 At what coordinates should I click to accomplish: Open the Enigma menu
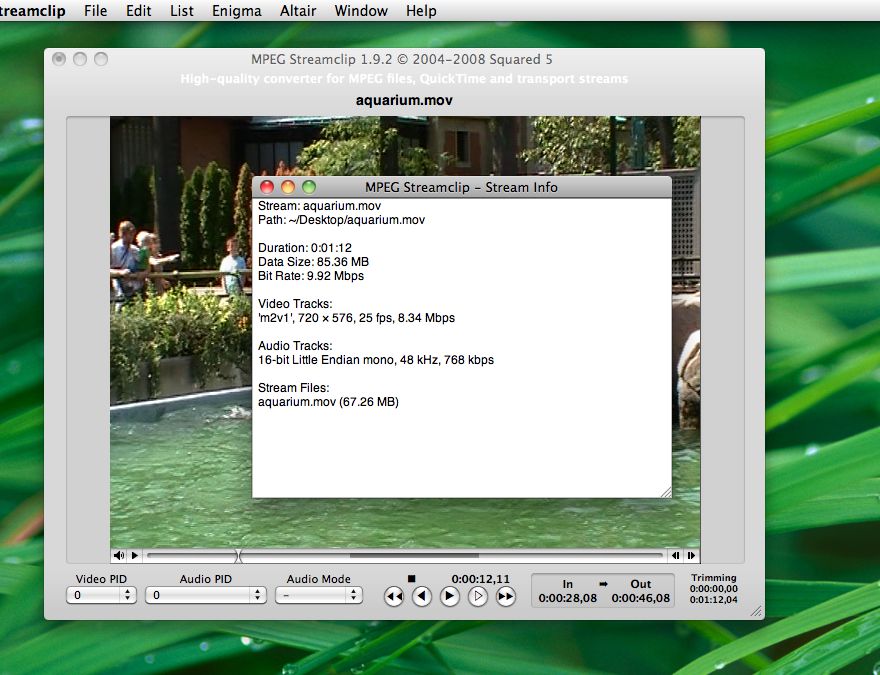coord(236,11)
